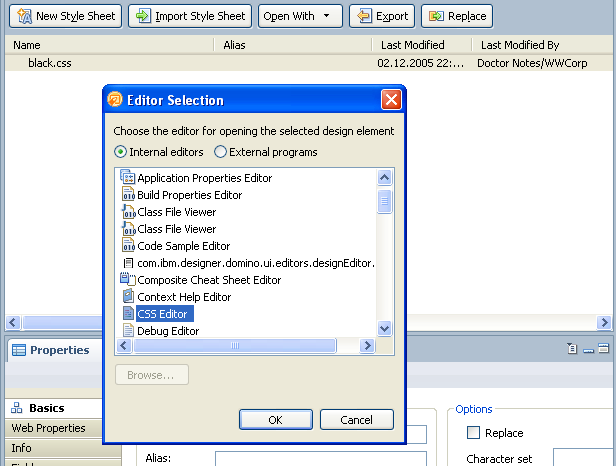Select Application Properties Editor in list
616x466 pixels.
pos(204,178)
